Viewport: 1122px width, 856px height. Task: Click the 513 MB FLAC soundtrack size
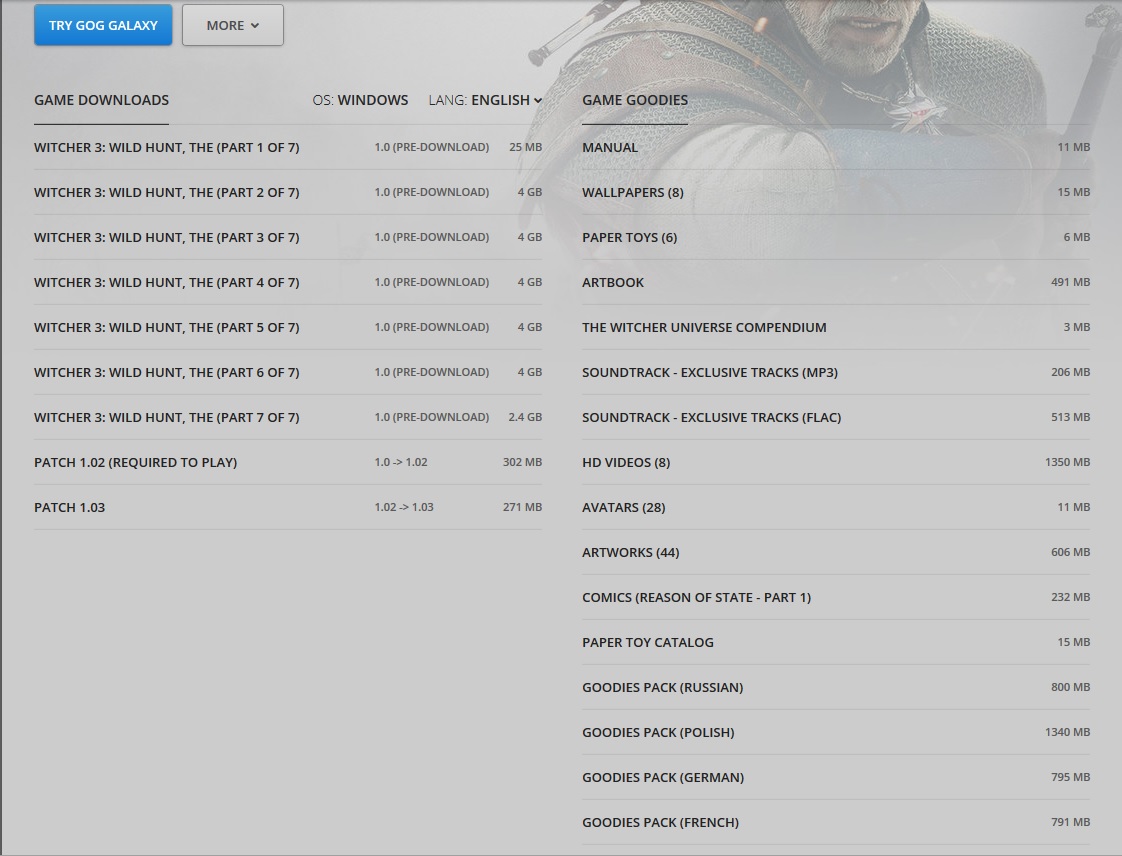(1070, 417)
